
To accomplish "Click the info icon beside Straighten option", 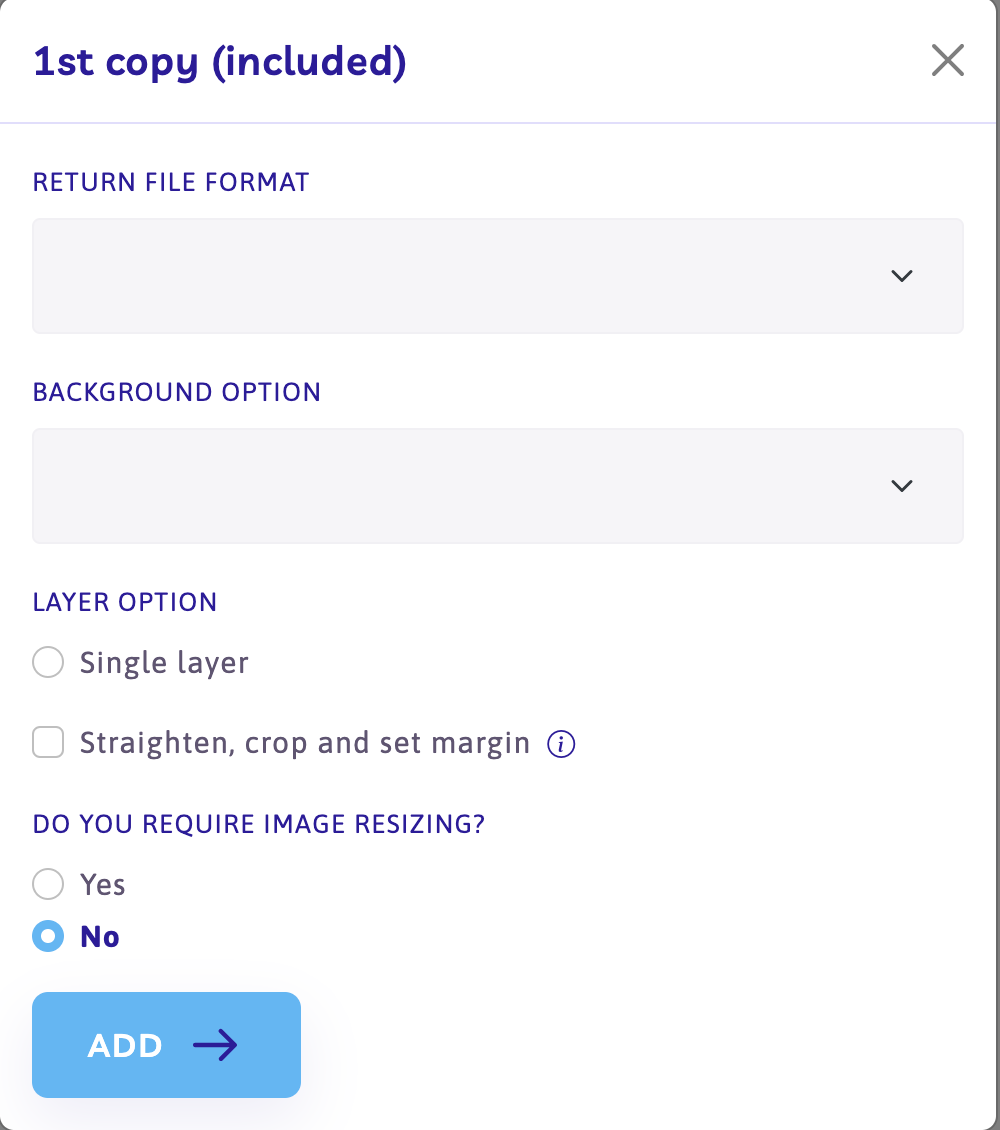I will click(561, 744).
